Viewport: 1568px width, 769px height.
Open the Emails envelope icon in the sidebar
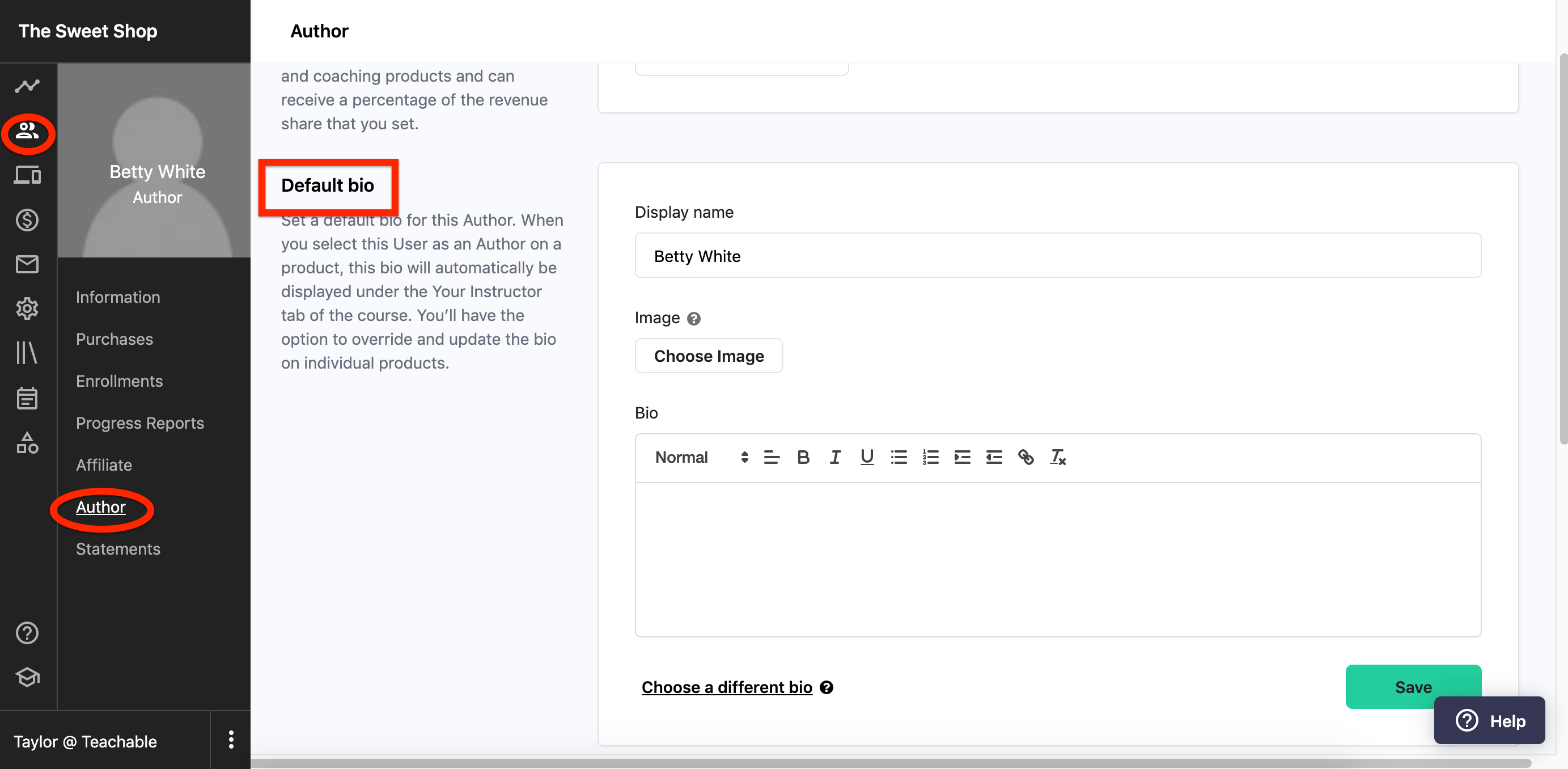click(x=27, y=264)
